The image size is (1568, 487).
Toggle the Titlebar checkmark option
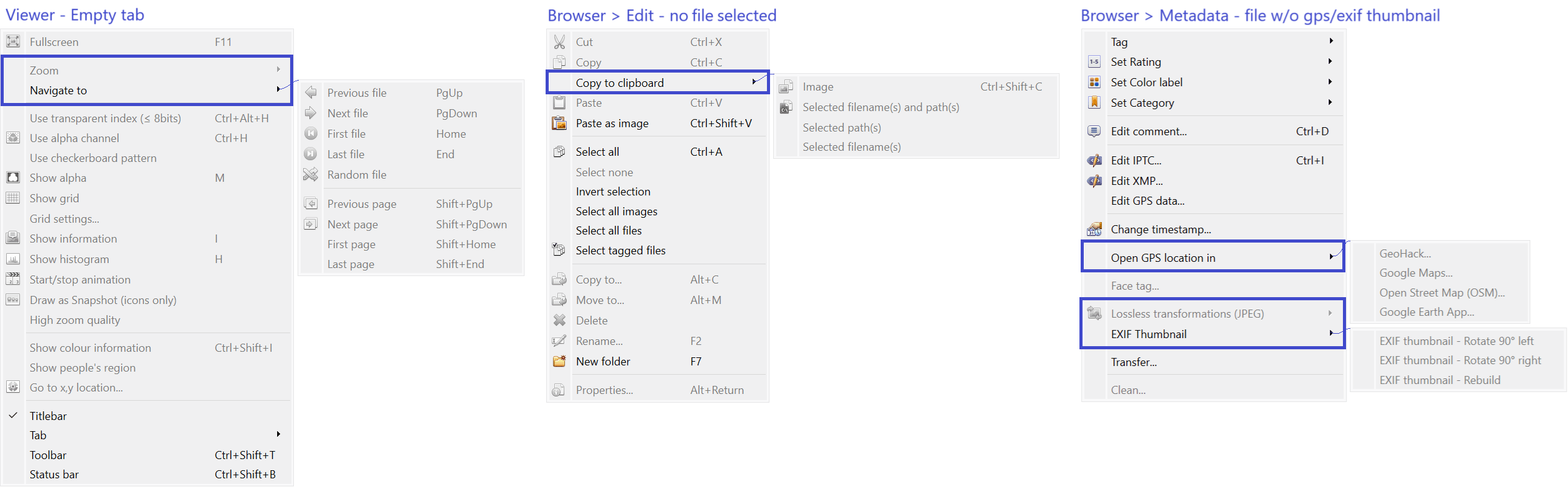point(48,416)
